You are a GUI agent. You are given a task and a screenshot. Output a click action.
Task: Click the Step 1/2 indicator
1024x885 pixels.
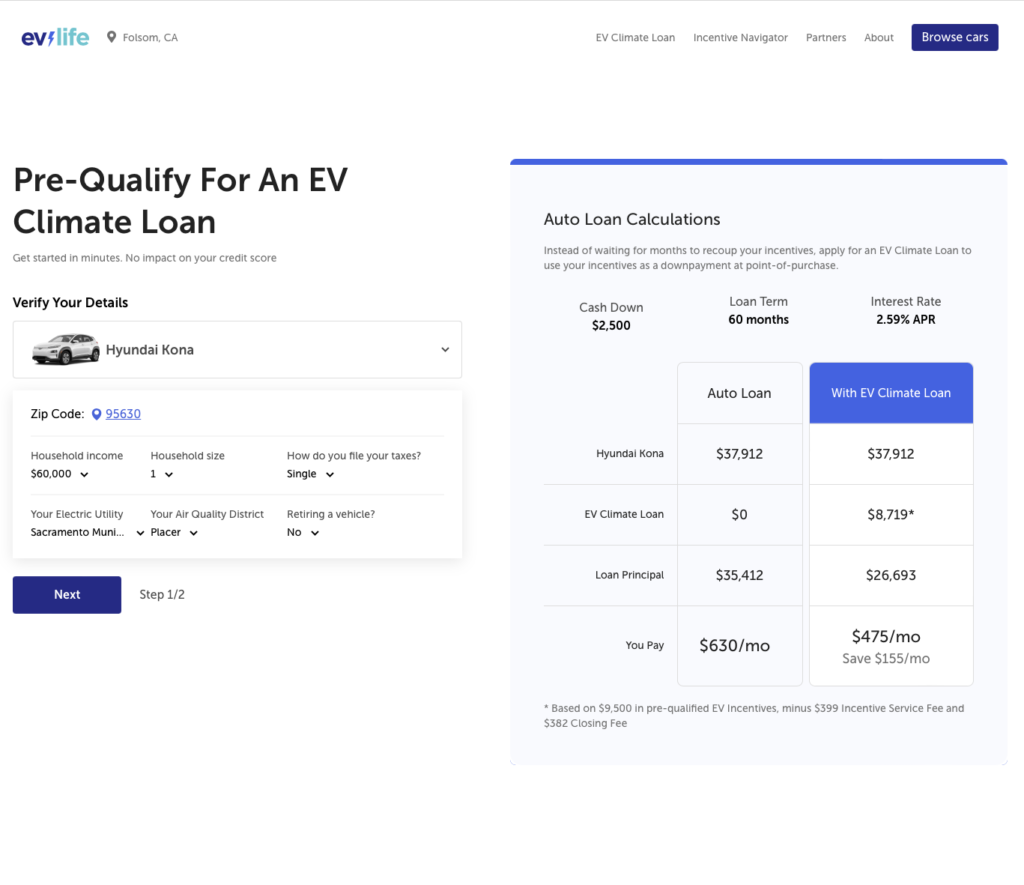click(162, 594)
